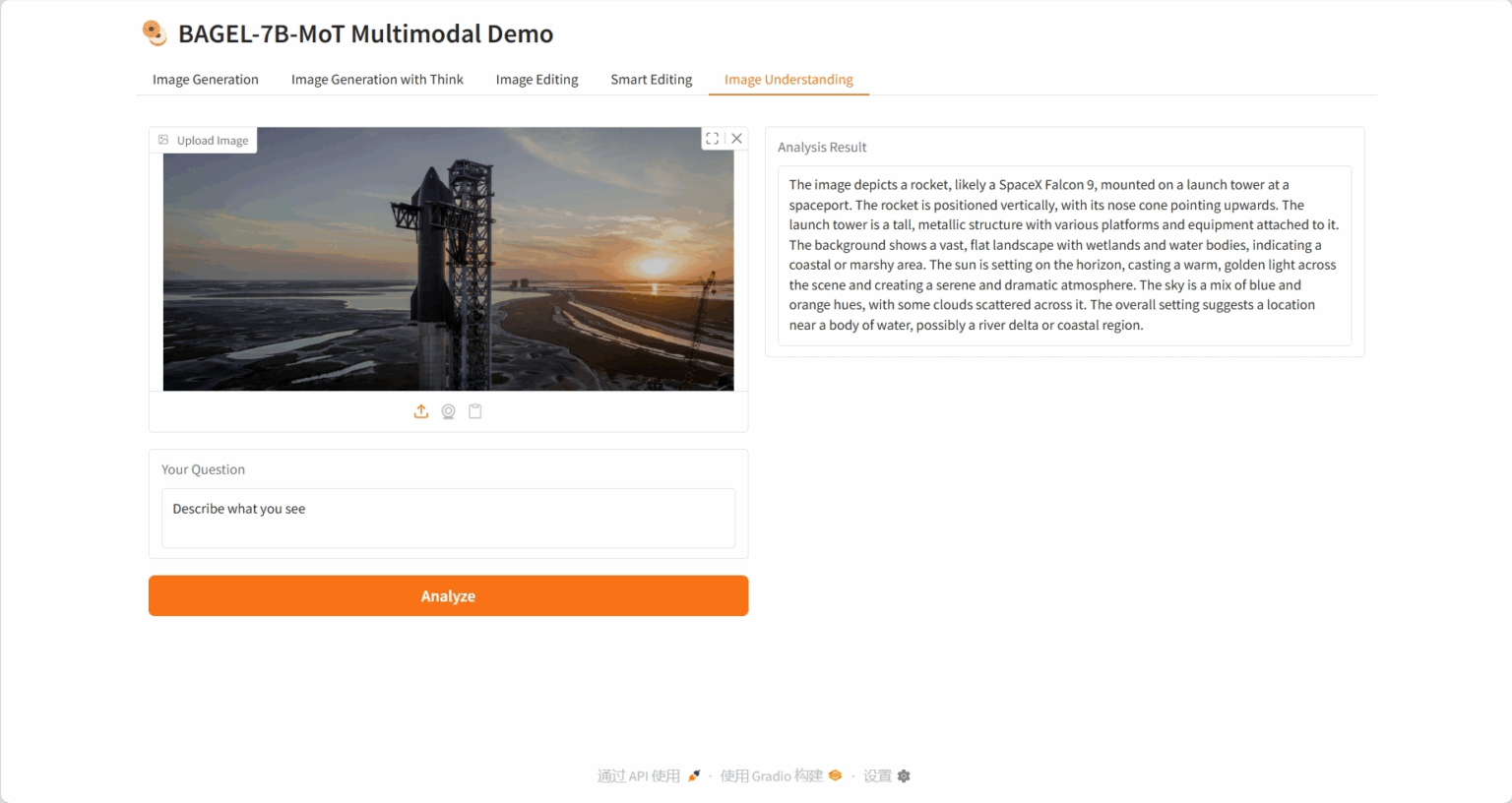Viewport: 1512px width, 803px height.
Task: Click the BAGEL-7B-MoT Multimodal Demo title
Action: point(365,34)
